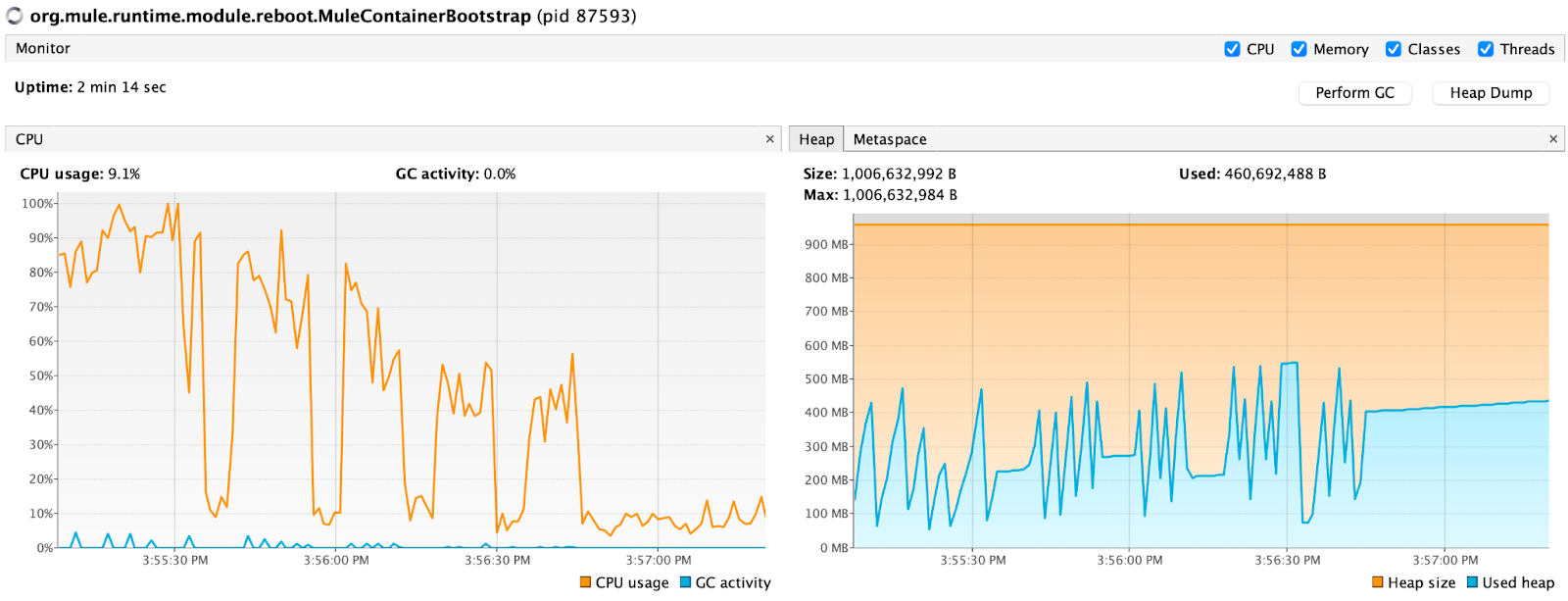
Task: Disable the Classes checkbox
Action: [1393, 49]
